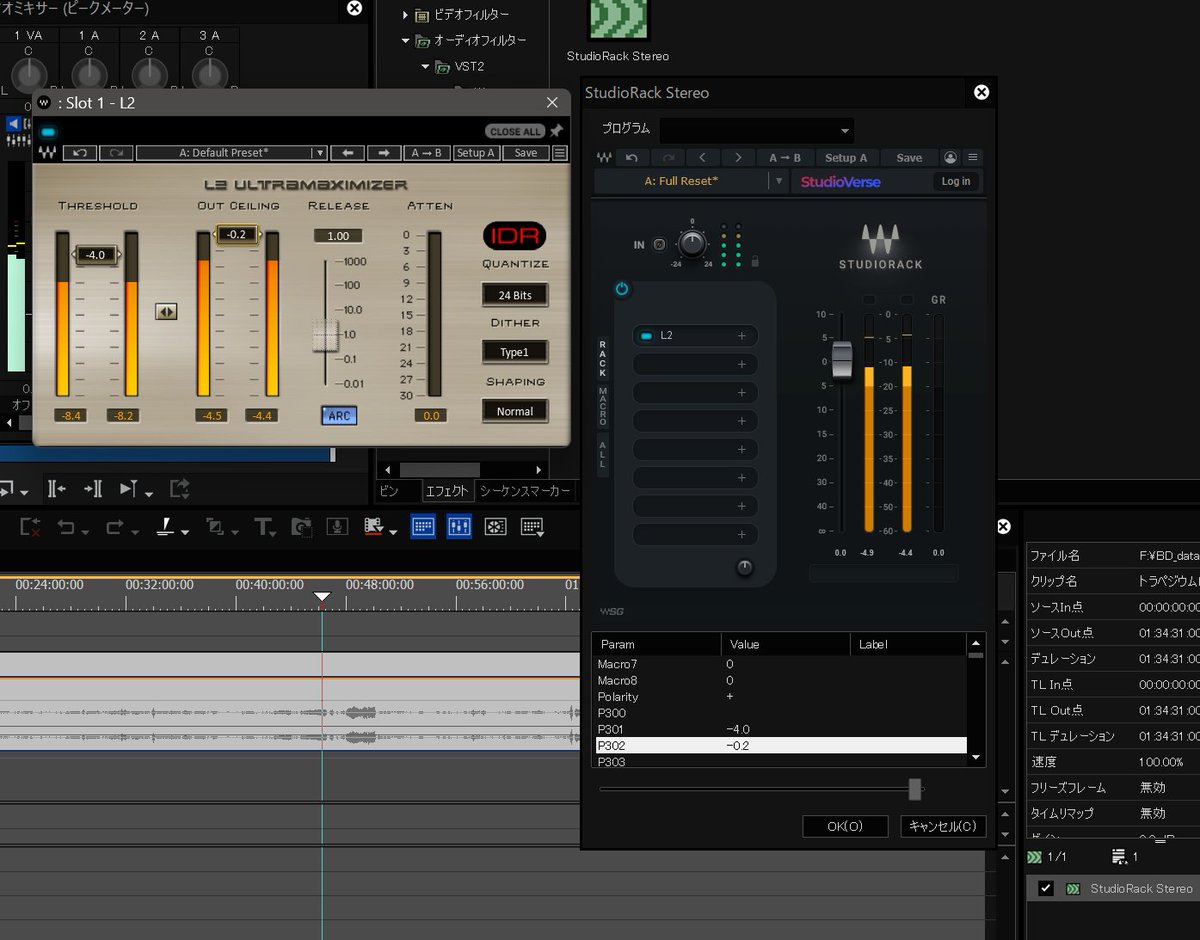This screenshot has width=1200, height=940.
Task: Select the RACK vertical tab
Action: (603, 358)
